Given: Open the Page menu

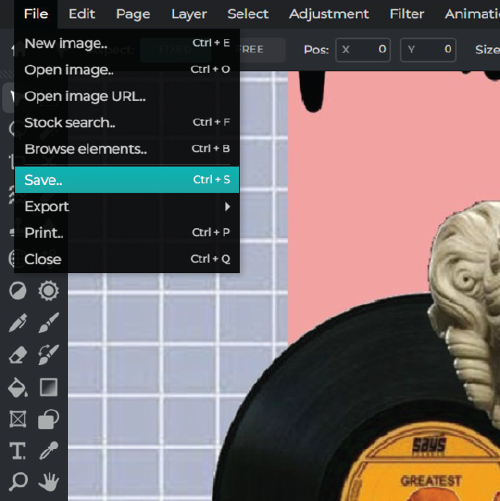Looking at the screenshot, I should [133, 14].
